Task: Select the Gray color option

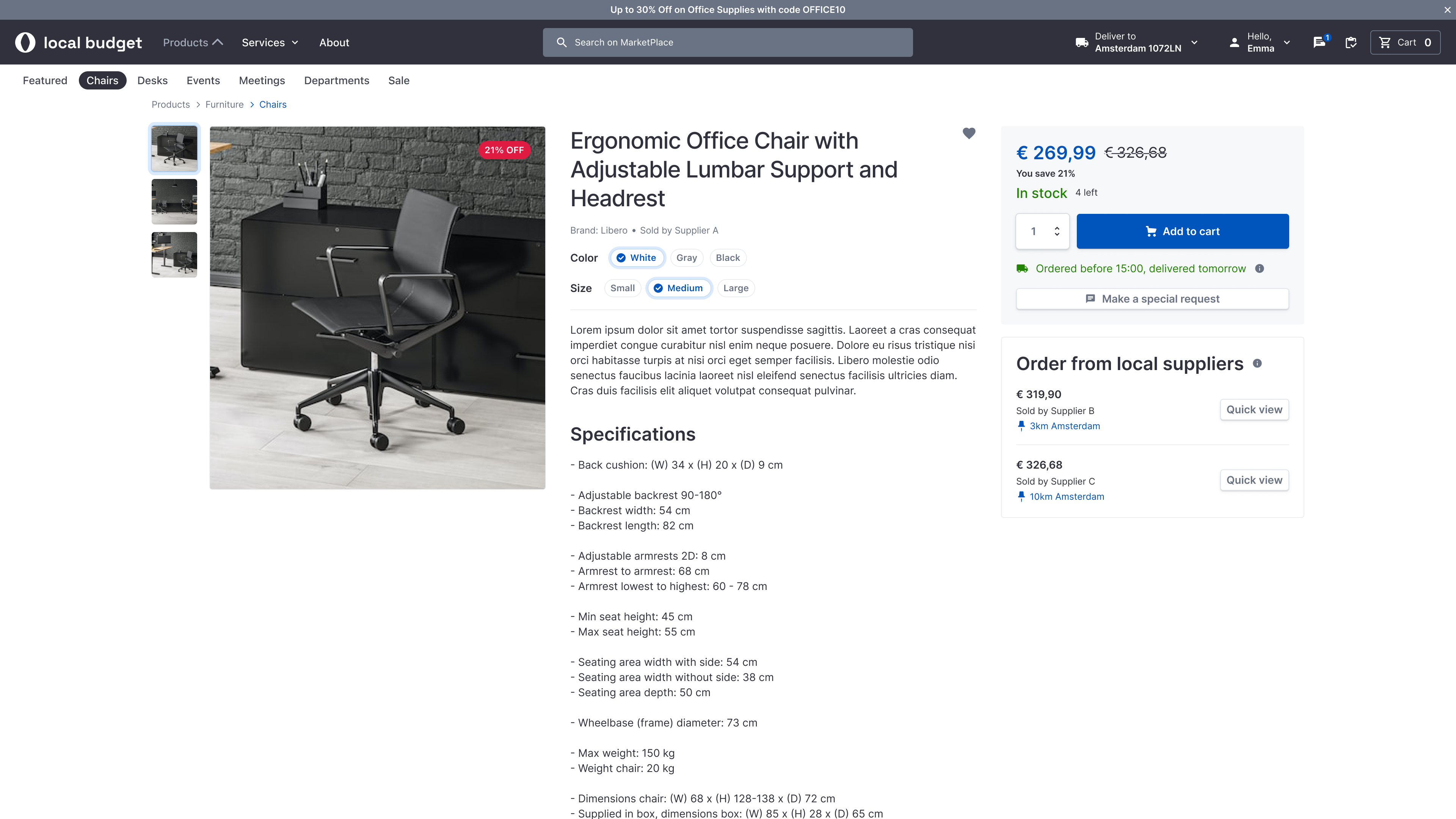Action: (x=686, y=258)
